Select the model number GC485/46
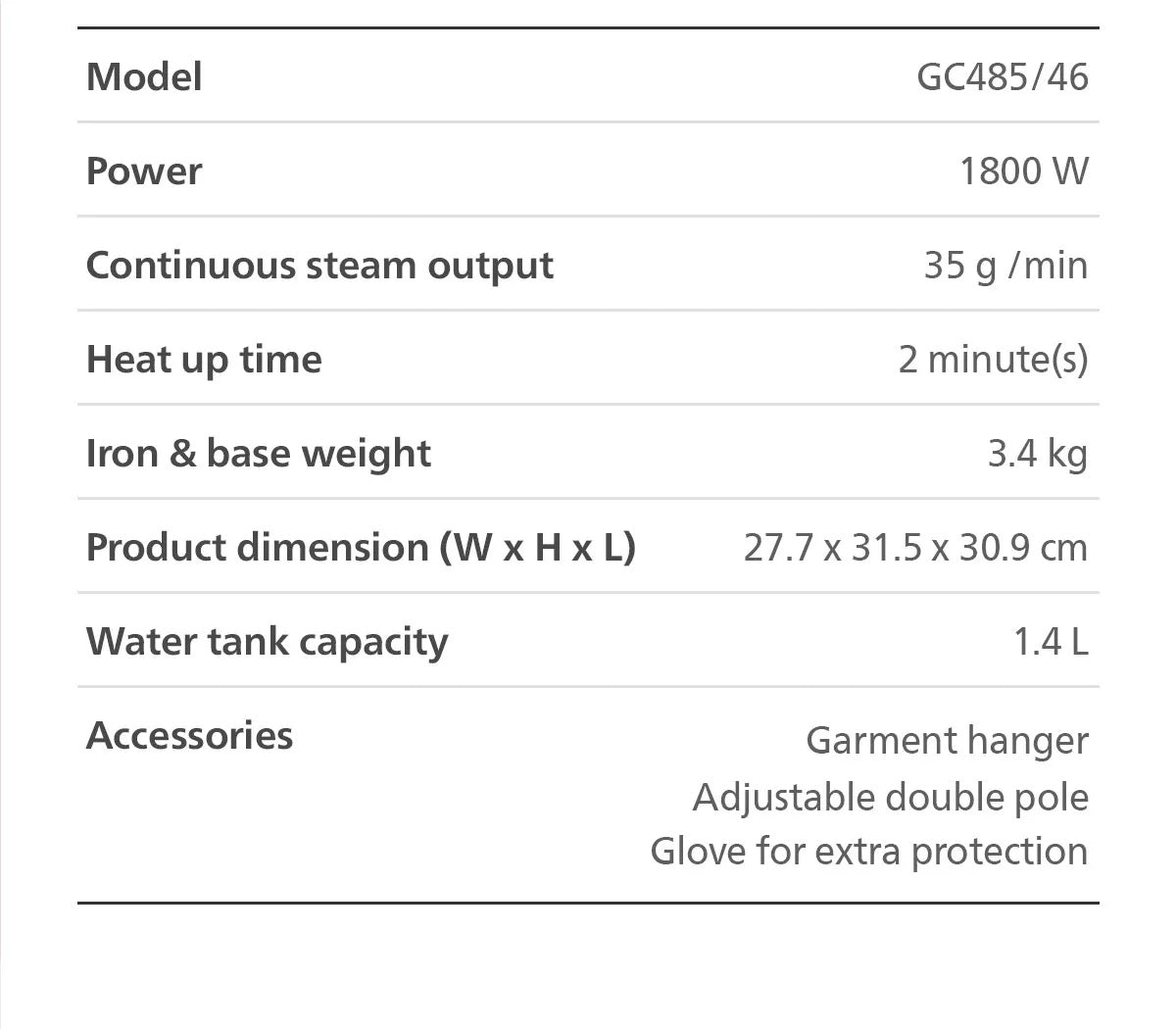 [x=1002, y=76]
